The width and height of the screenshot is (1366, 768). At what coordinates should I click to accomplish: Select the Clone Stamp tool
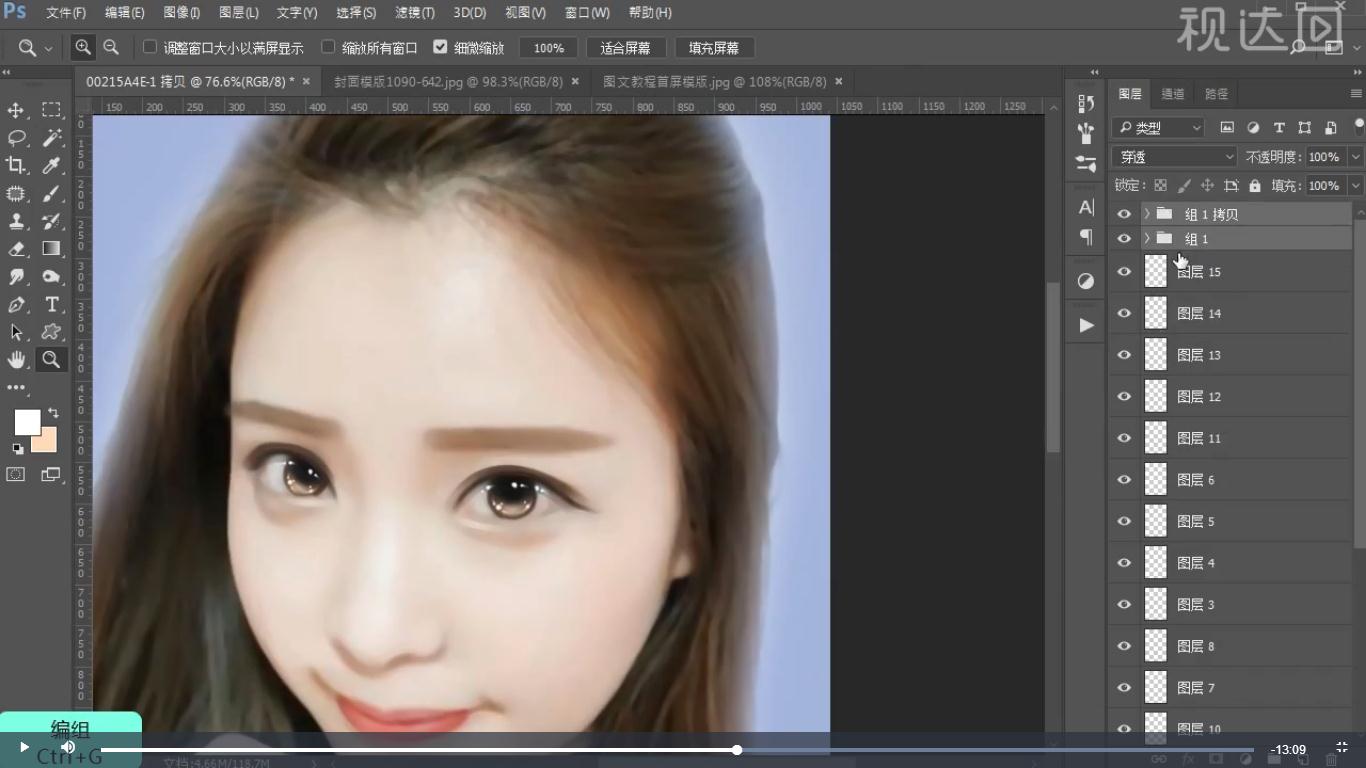(16, 221)
